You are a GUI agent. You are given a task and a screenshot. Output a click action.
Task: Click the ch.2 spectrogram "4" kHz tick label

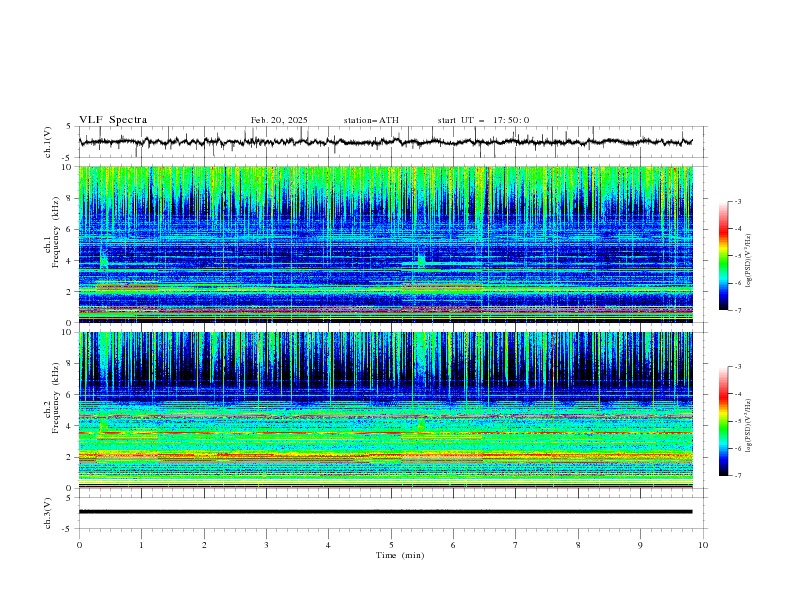coord(70,426)
